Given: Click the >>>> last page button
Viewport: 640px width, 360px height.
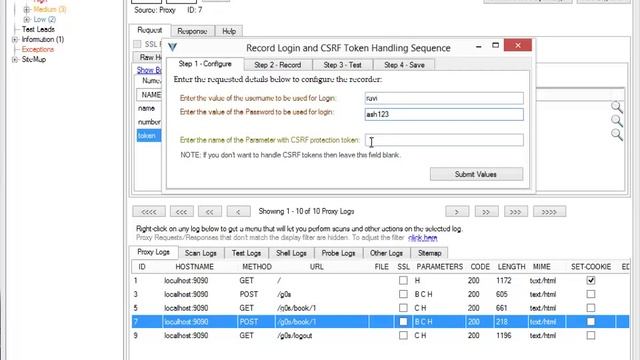Looking at the screenshot, I should click(549, 211).
